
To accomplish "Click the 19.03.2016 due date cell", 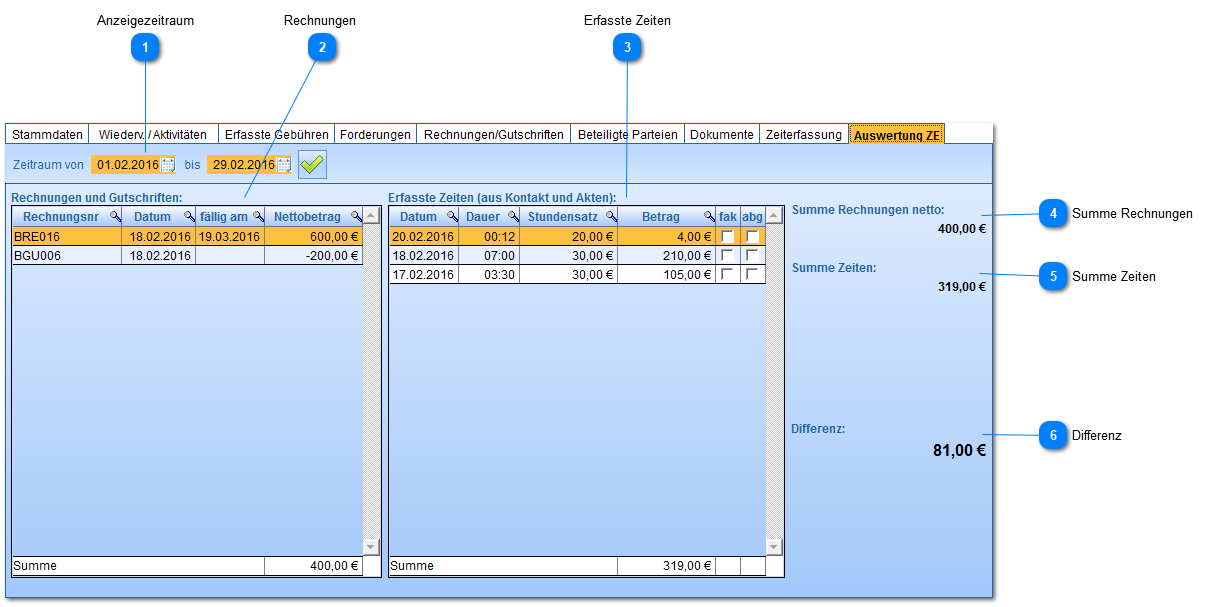I will coord(229,237).
